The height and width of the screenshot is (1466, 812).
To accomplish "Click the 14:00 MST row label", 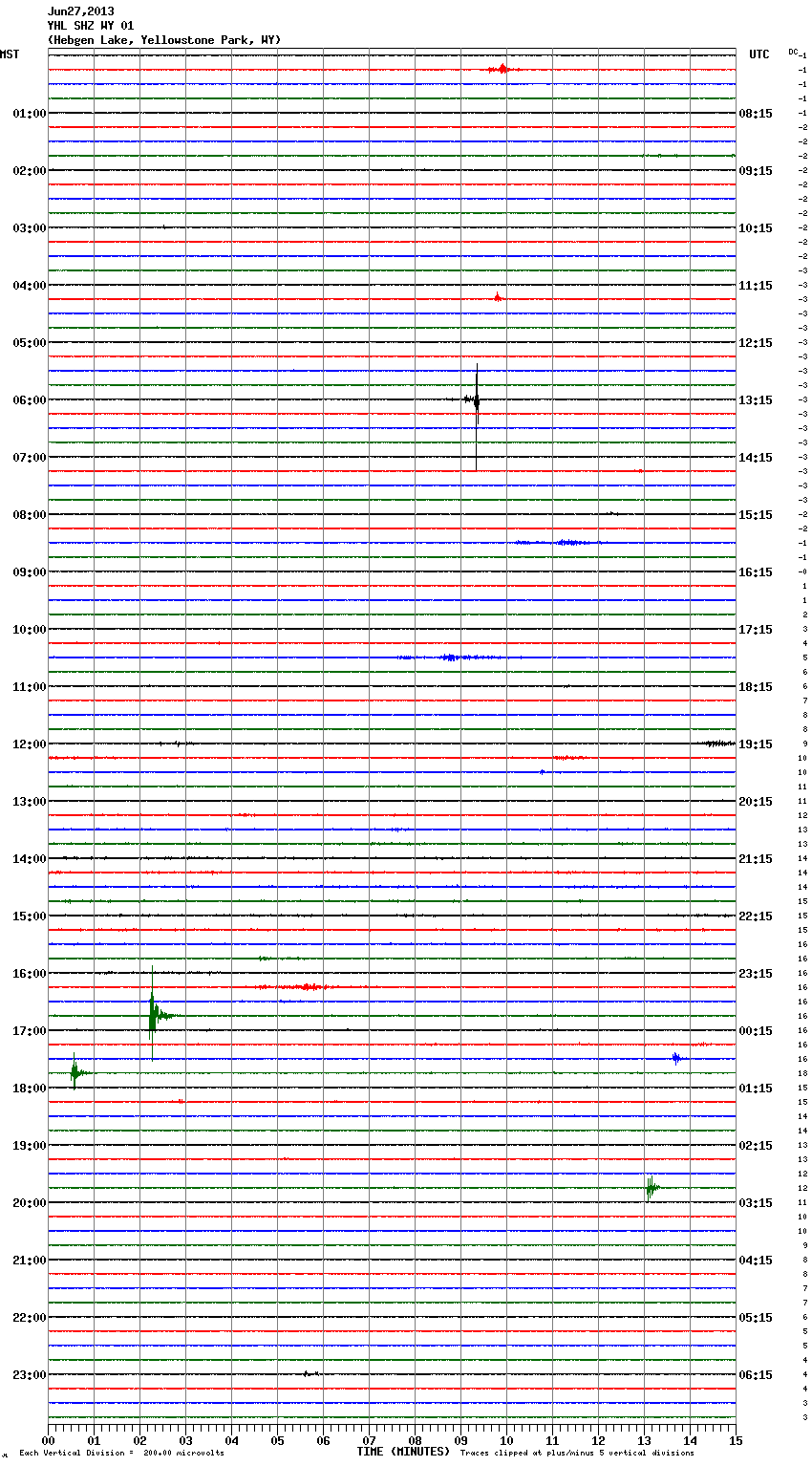I will coord(30,859).
